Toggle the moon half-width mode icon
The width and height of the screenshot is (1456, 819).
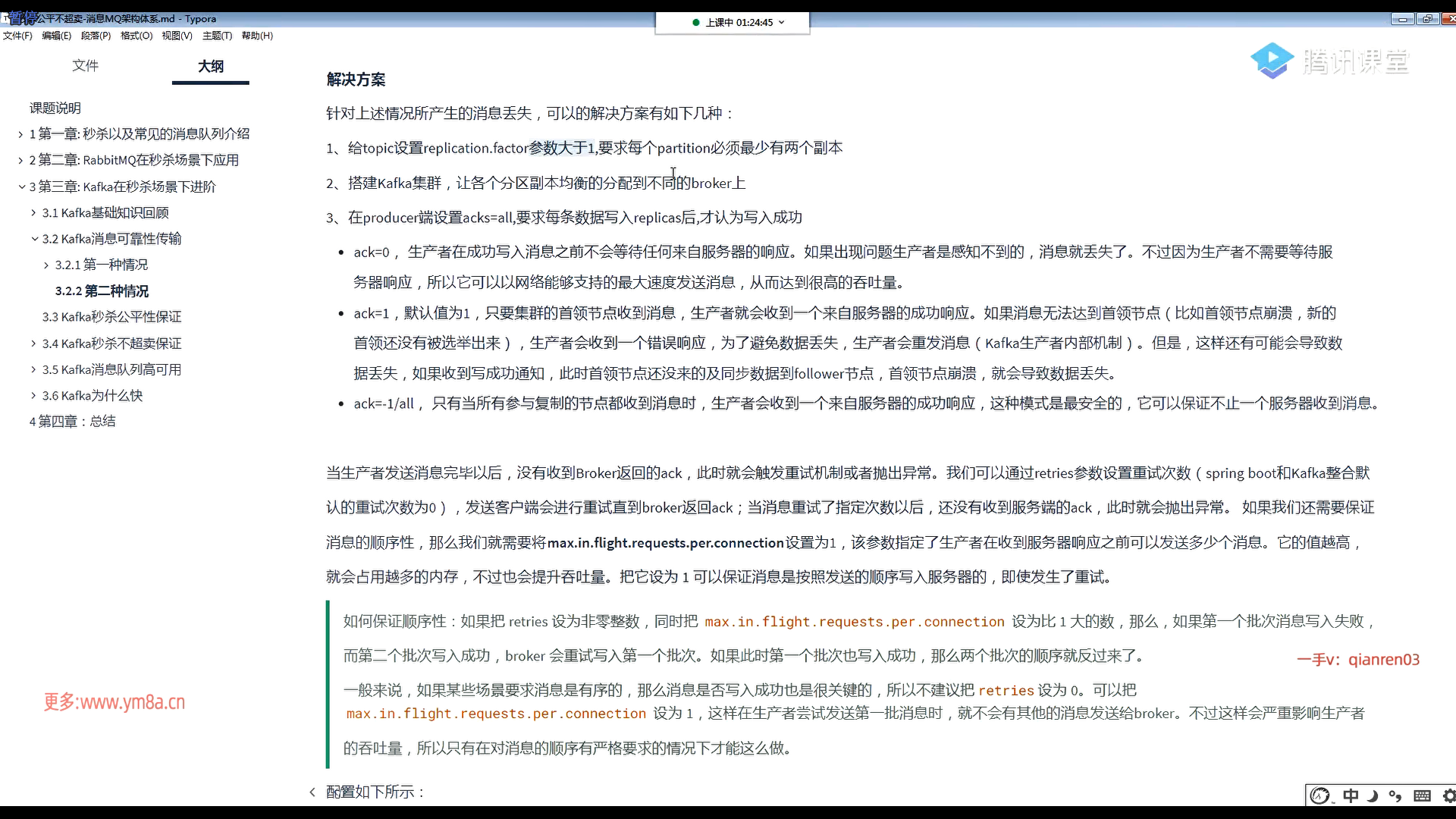point(1373,795)
